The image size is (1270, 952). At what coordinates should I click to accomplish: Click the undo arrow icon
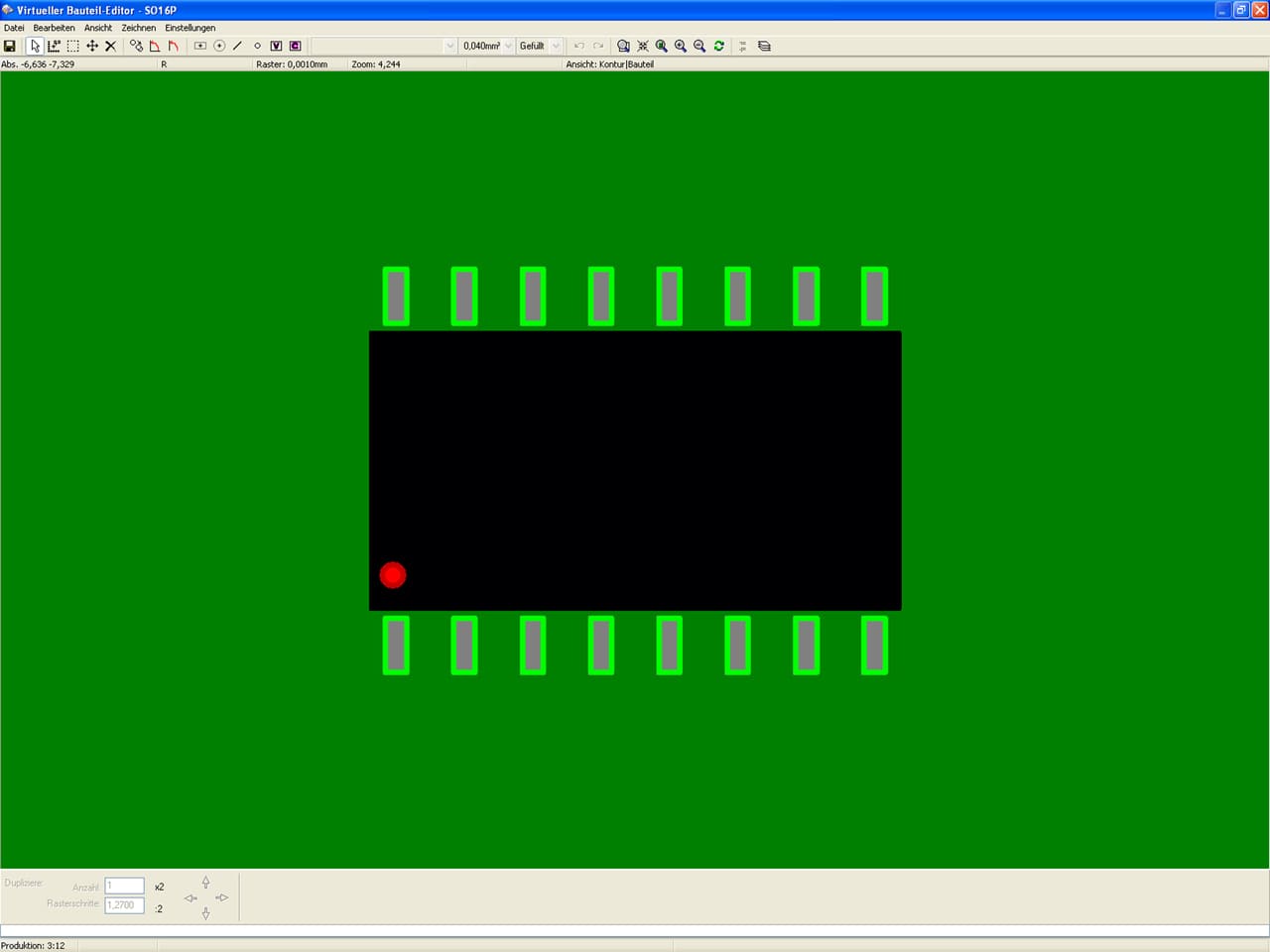tap(579, 46)
